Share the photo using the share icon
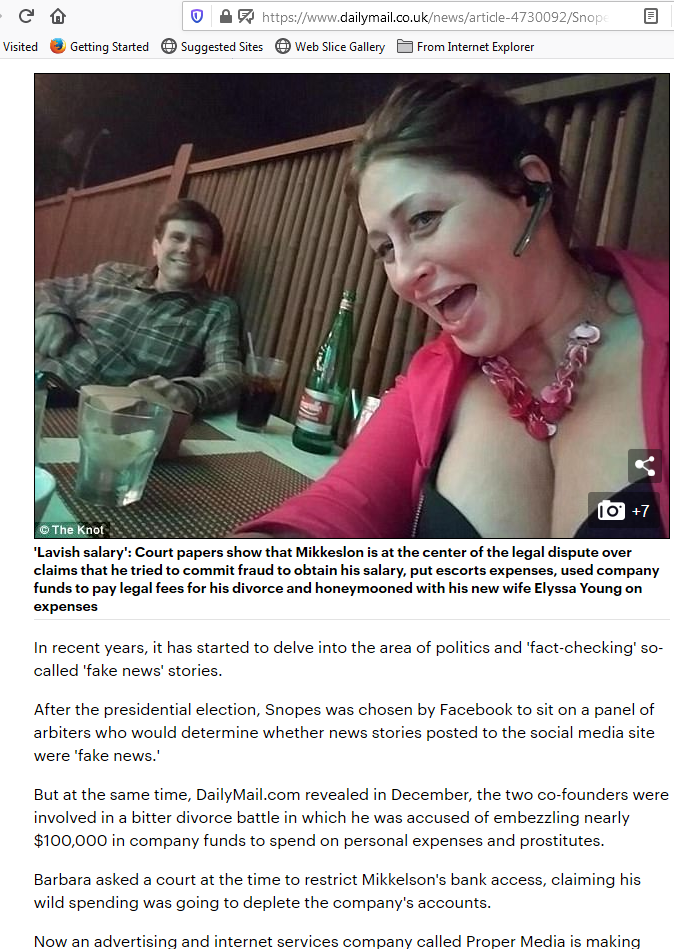Image resolution: width=674 pixels, height=949 pixels. click(644, 465)
